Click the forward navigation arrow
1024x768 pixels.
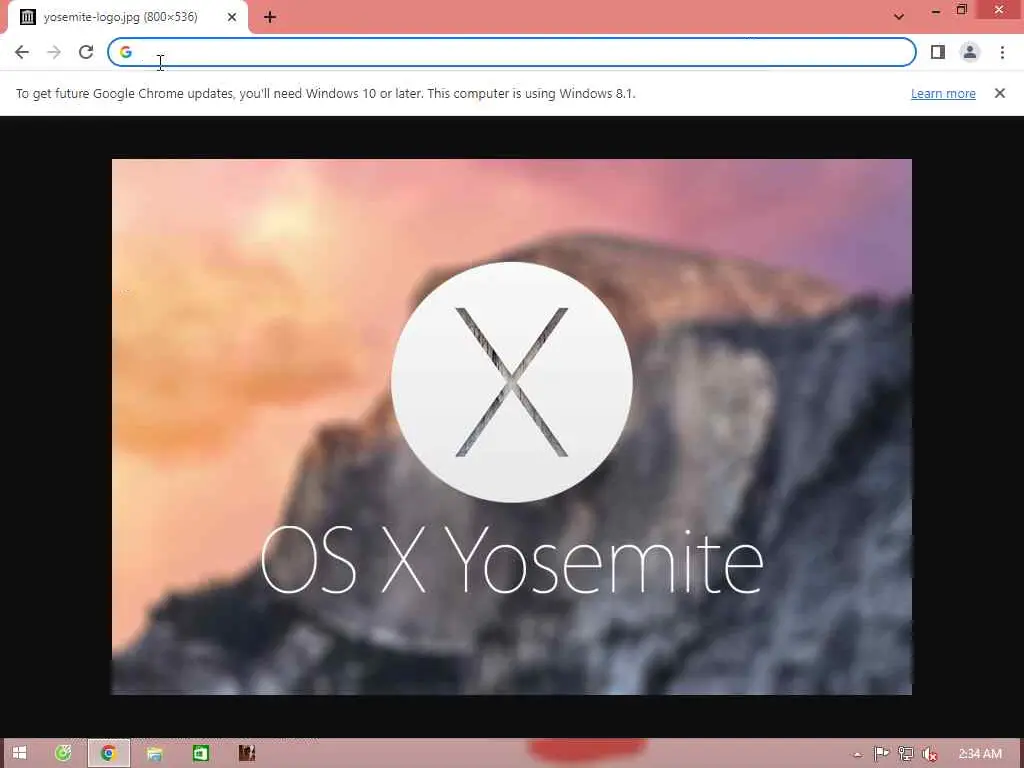coord(54,52)
